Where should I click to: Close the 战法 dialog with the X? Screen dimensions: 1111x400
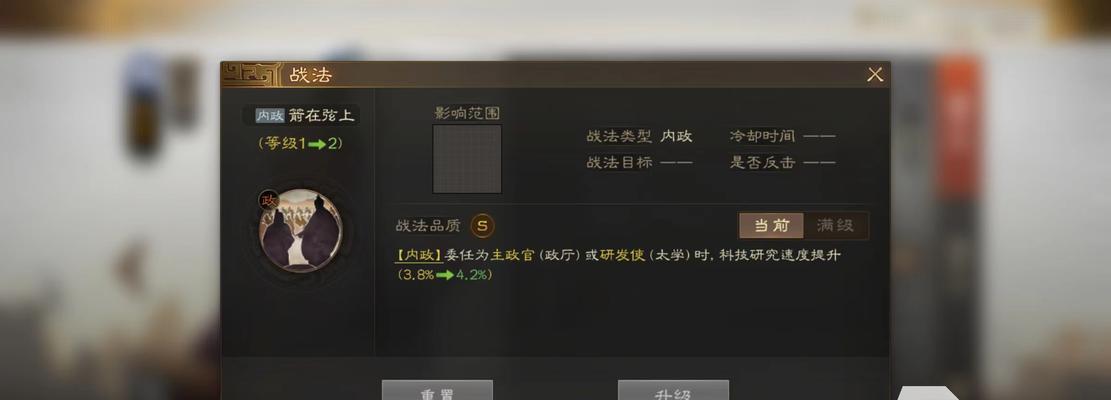click(x=875, y=74)
